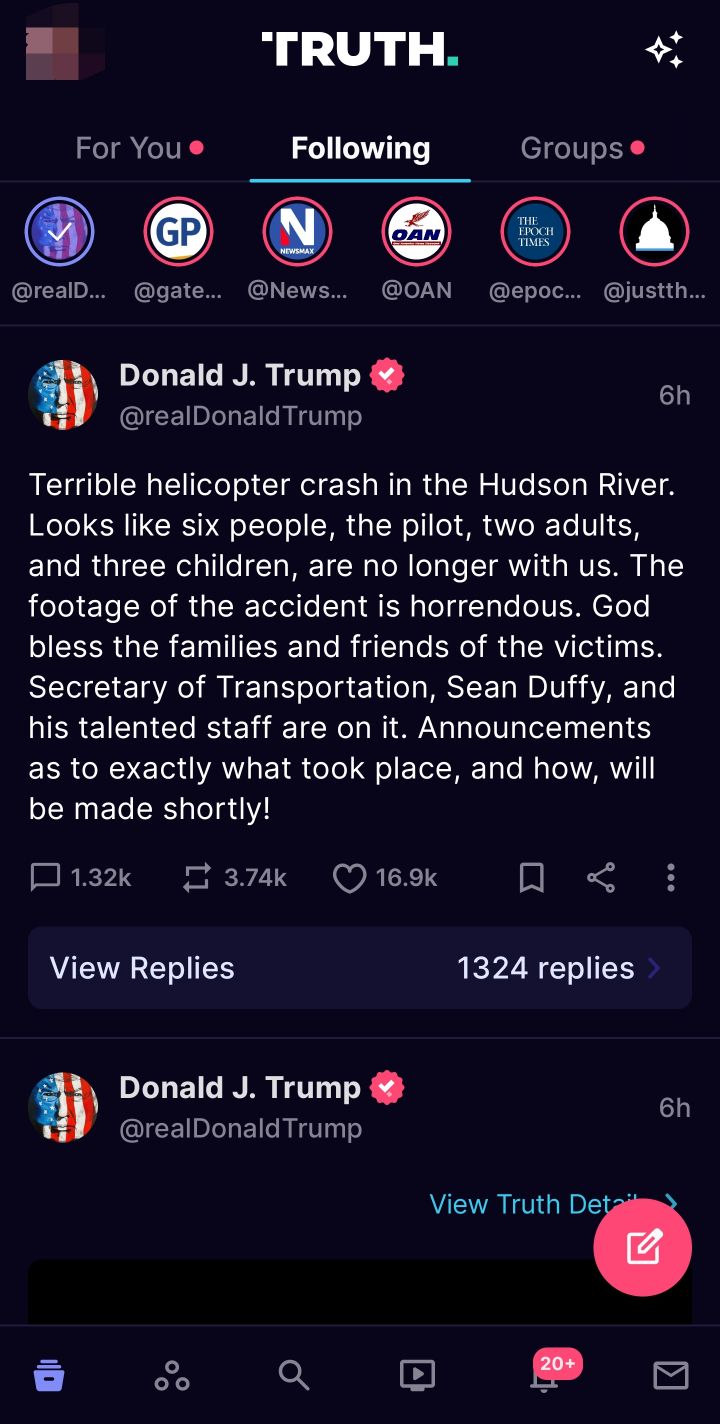This screenshot has width=720, height=1424.
Task: Expand View Replies with 1324 replies
Action: [360, 968]
